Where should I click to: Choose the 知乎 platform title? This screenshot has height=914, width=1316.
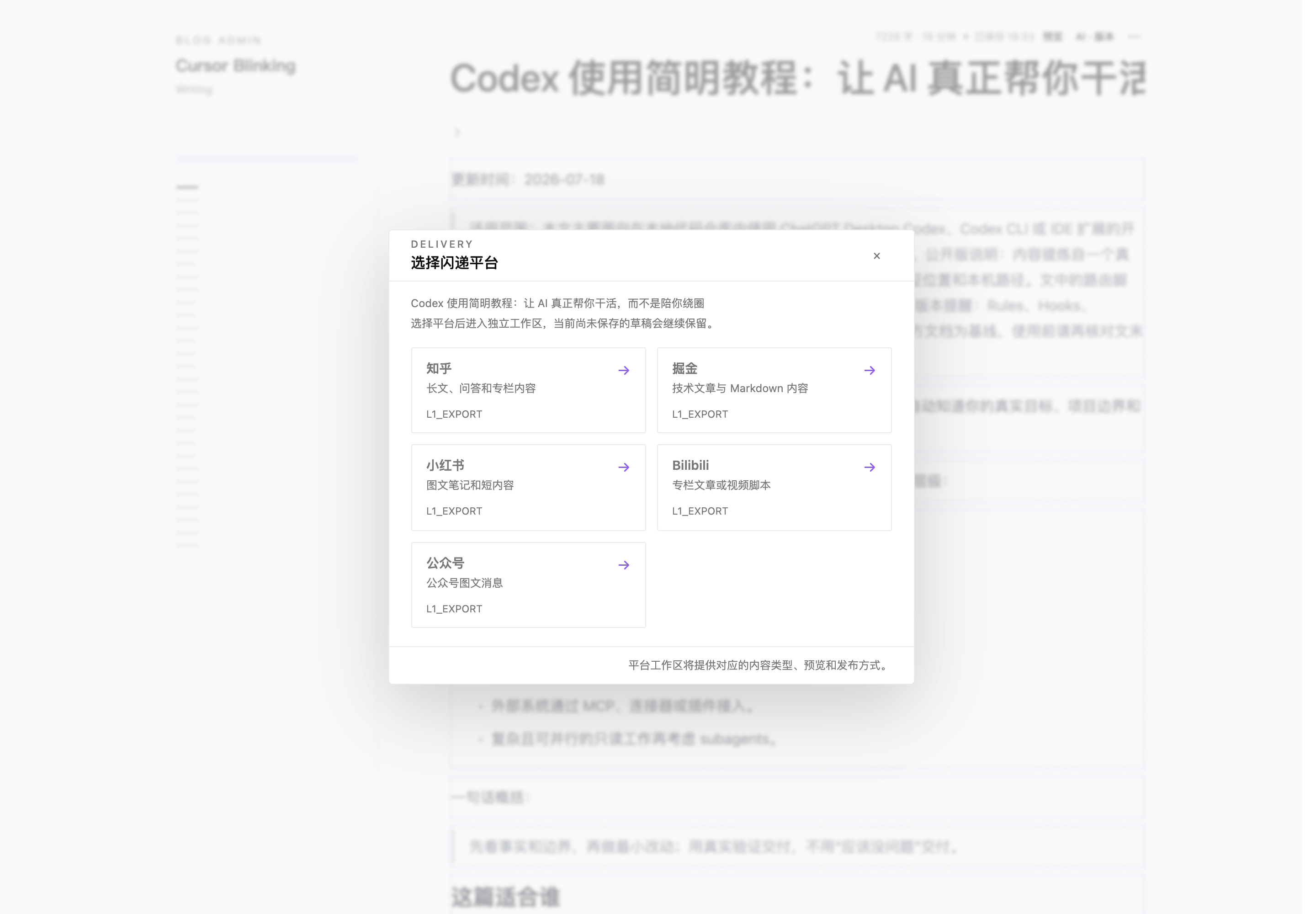(439, 368)
